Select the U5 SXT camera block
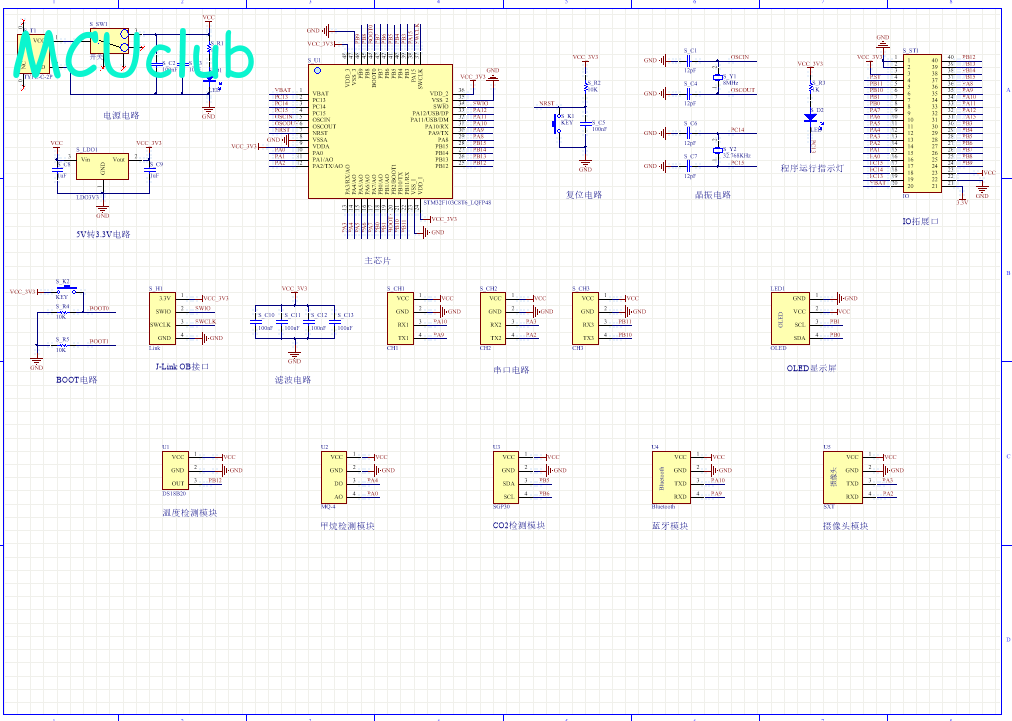Screen dimensions: 1012x721 click(x=843, y=477)
